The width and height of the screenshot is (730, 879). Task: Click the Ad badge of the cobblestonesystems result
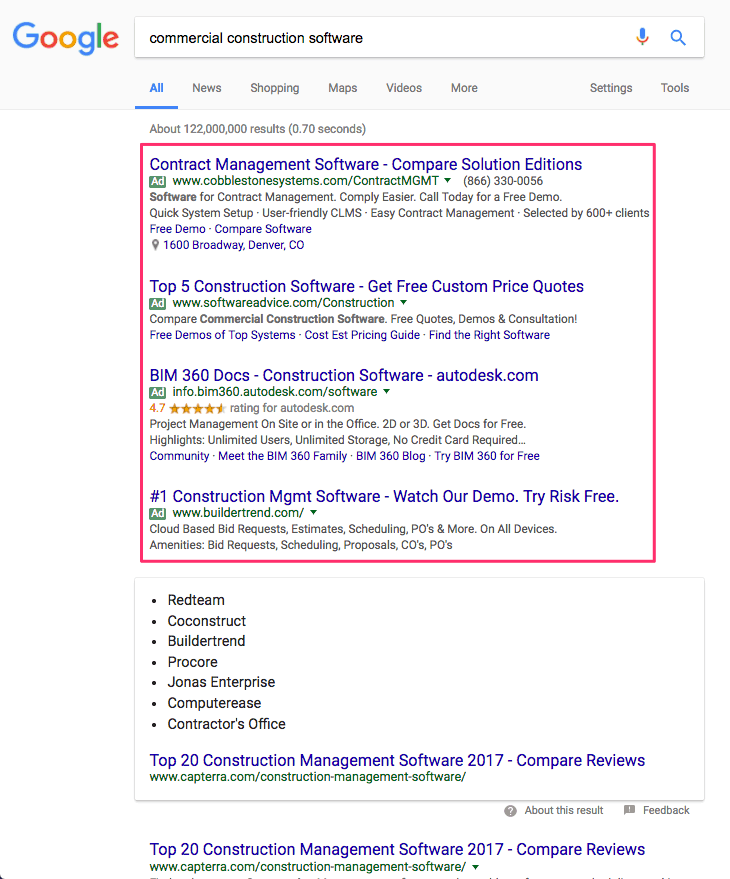click(158, 182)
